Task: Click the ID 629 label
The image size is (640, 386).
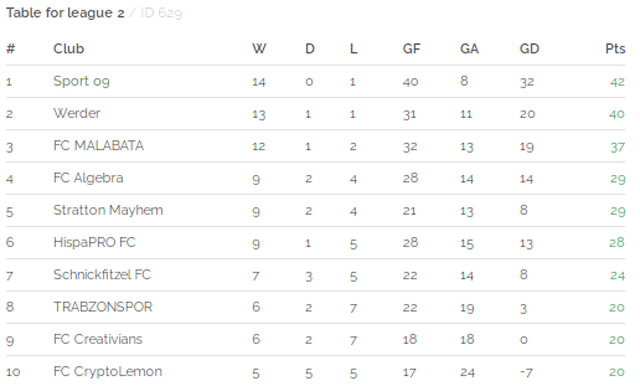Action: (x=161, y=13)
